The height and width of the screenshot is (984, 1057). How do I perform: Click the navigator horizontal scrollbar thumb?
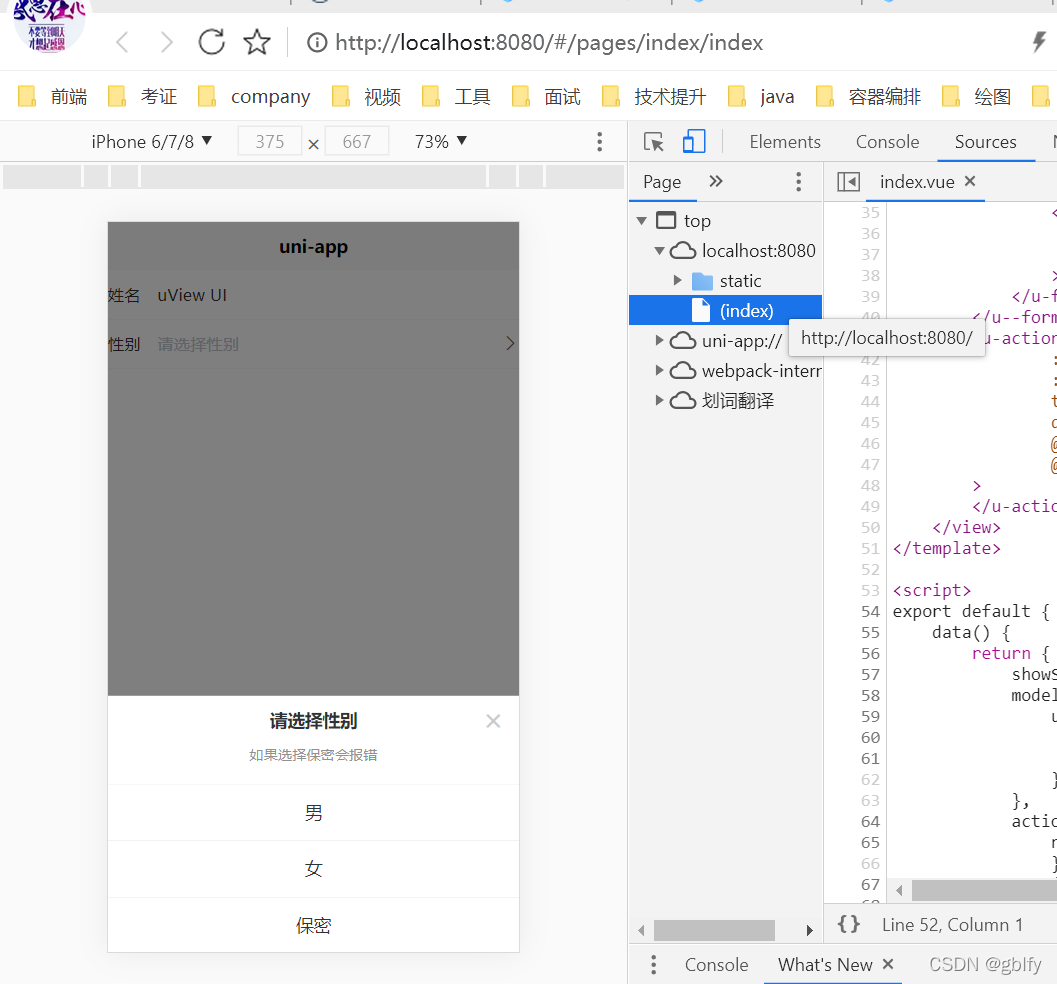coord(714,930)
